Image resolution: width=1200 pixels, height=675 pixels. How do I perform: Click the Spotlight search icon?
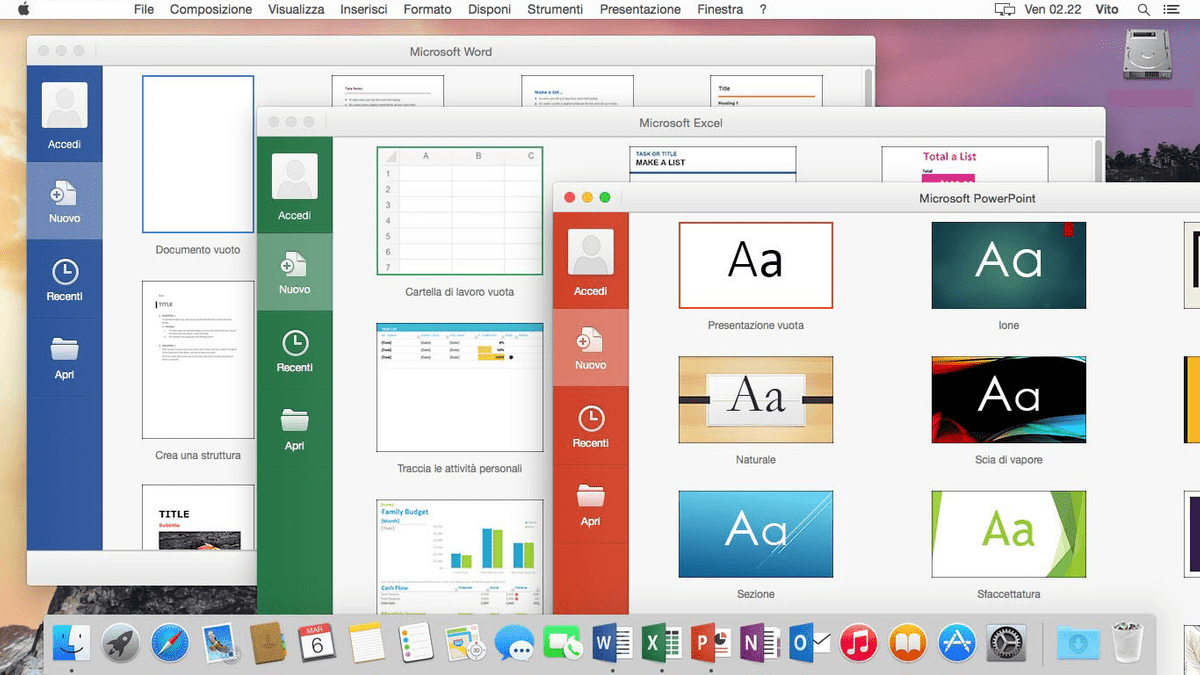(x=1143, y=9)
